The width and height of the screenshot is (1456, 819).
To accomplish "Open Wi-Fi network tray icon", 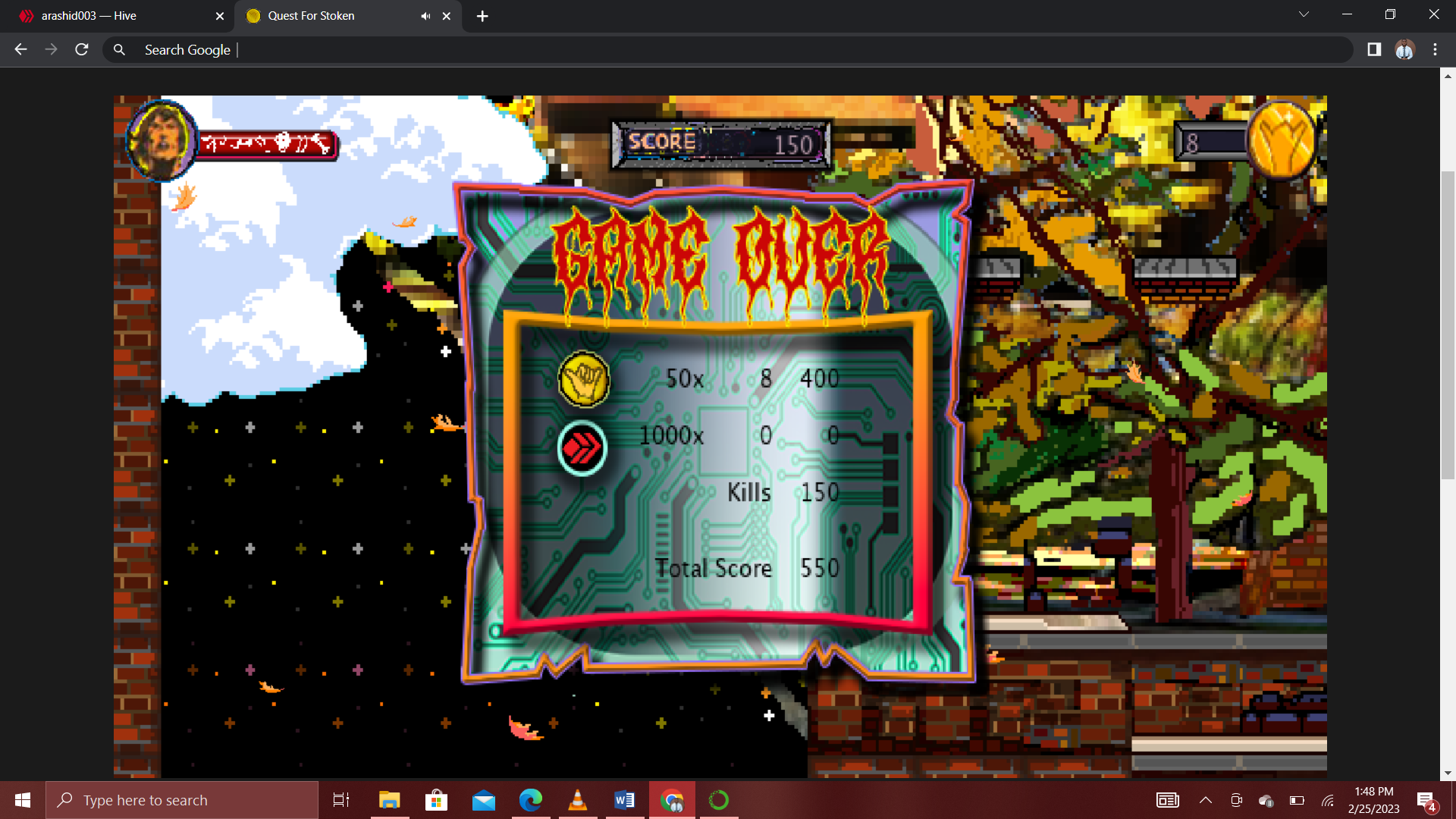I will tap(1327, 800).
